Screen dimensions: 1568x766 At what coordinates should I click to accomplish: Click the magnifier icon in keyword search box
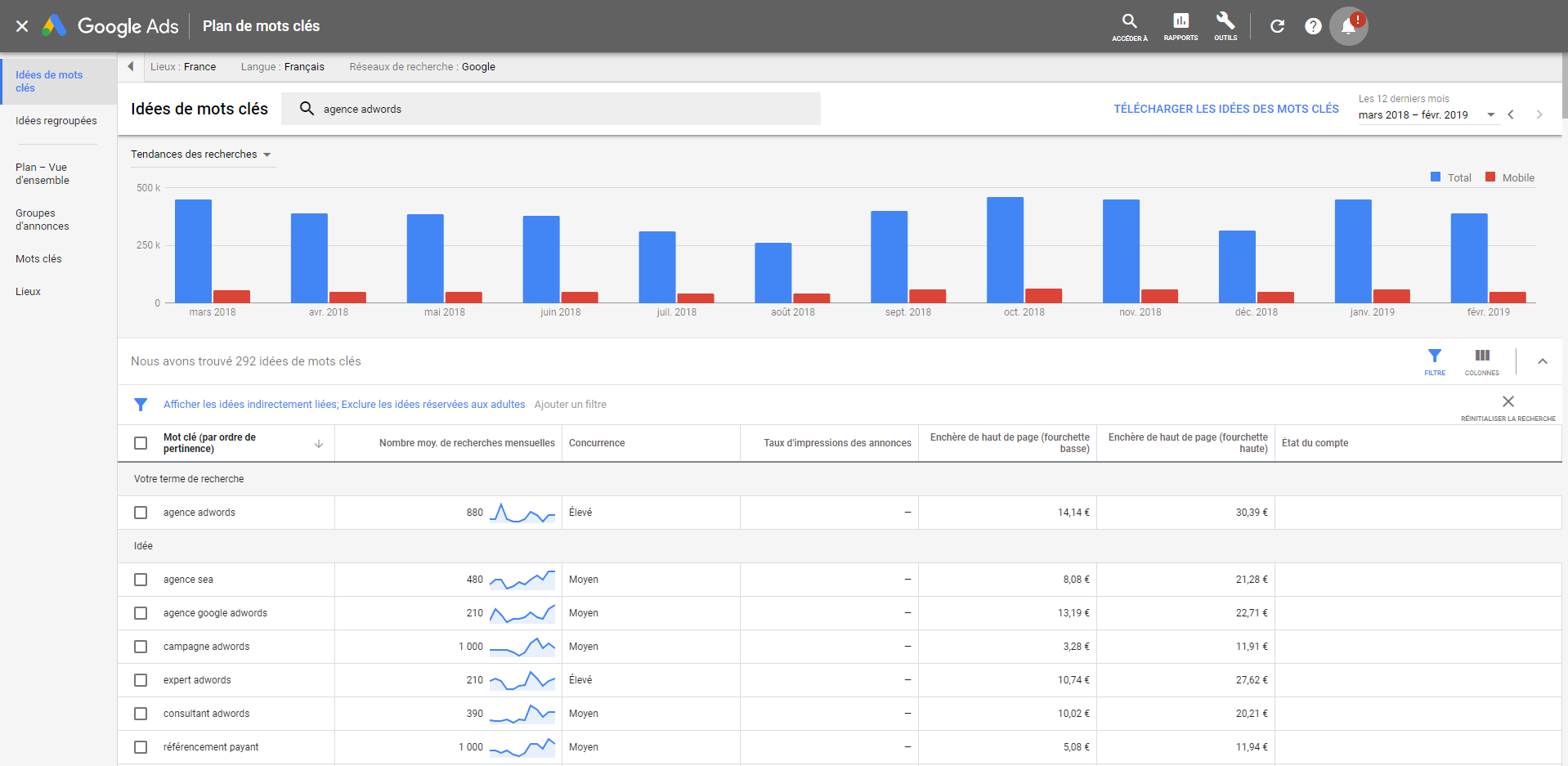(x=307, y=109)
